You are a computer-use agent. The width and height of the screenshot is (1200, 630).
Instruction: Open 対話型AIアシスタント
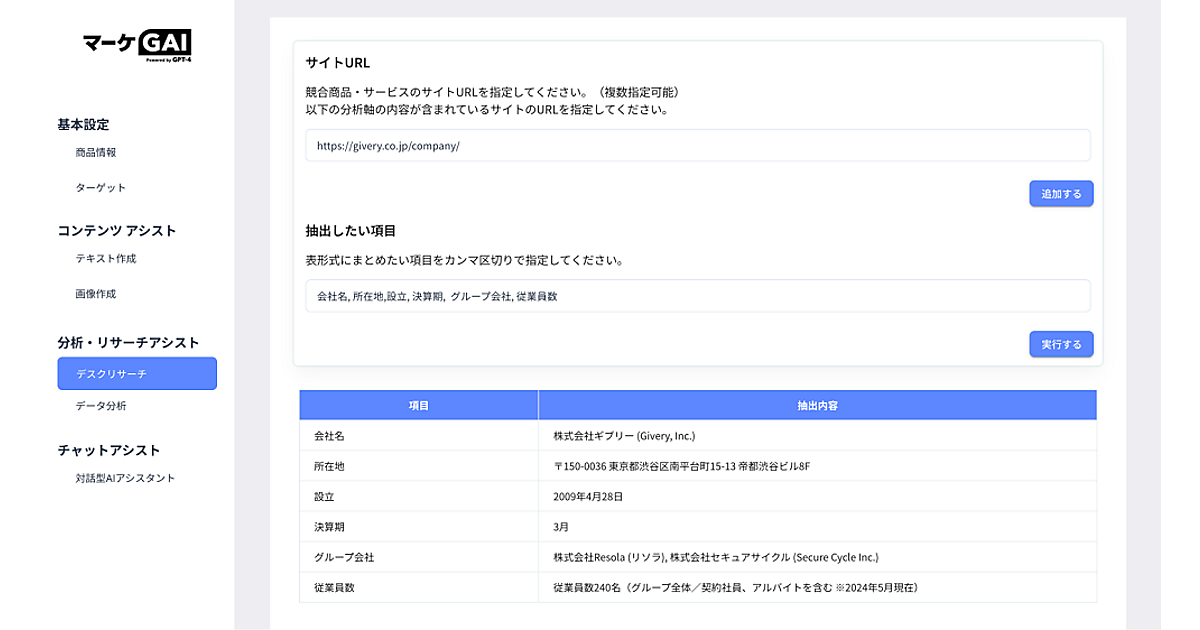pyautogui.click(x=125, y=478)
